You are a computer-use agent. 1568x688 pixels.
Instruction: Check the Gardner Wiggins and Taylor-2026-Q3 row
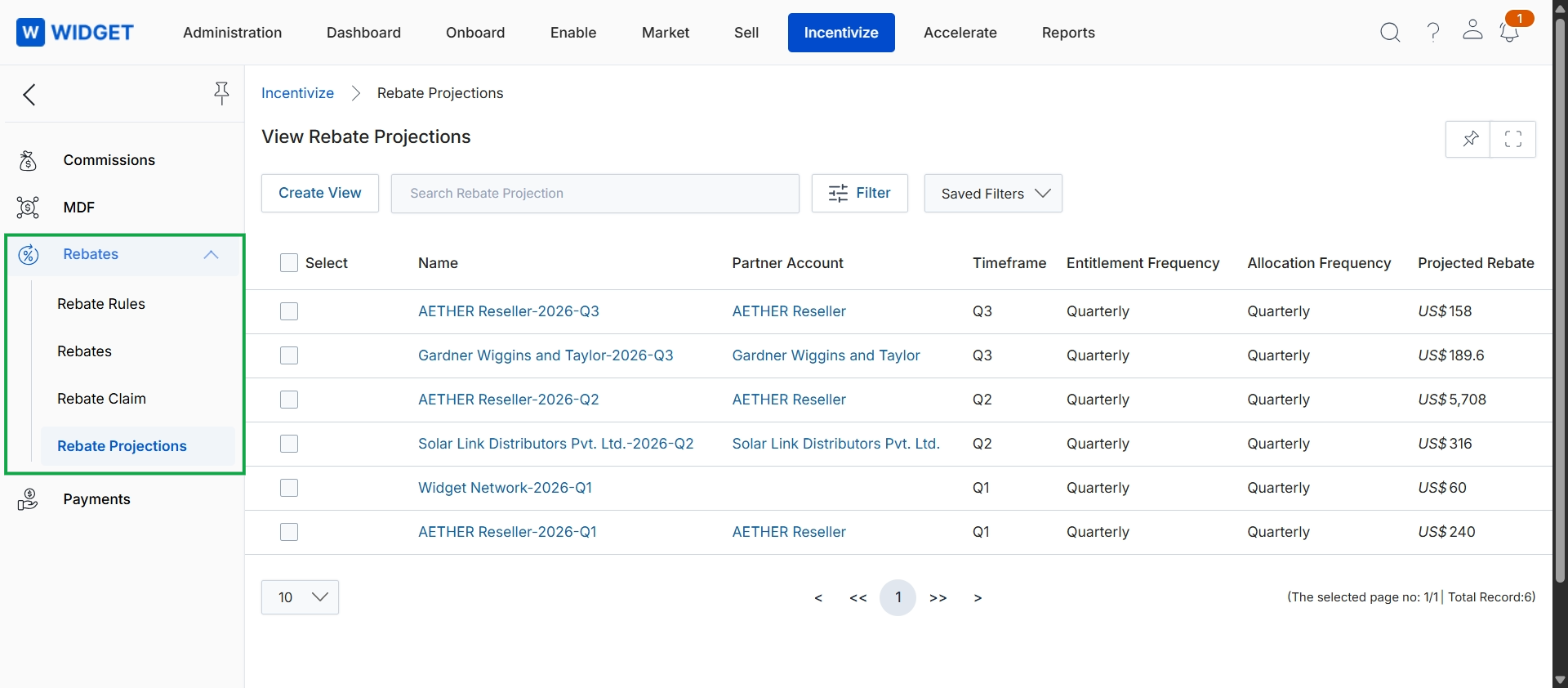(x=289, y=355)
